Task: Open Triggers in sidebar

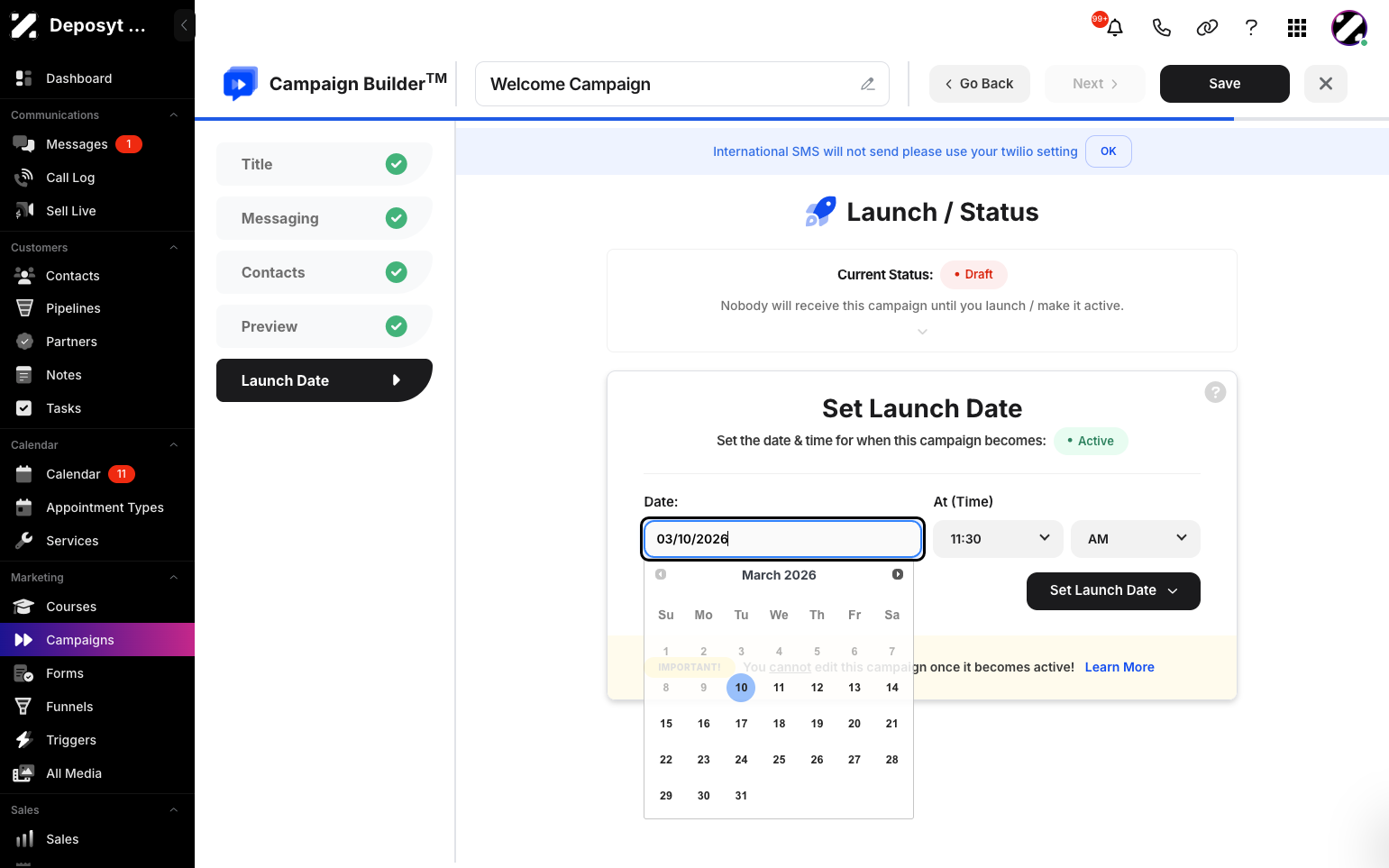Action: click(97, 740)
